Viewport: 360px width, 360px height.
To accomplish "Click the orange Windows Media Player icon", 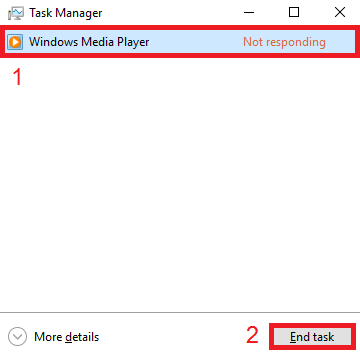I will [15, 42].
